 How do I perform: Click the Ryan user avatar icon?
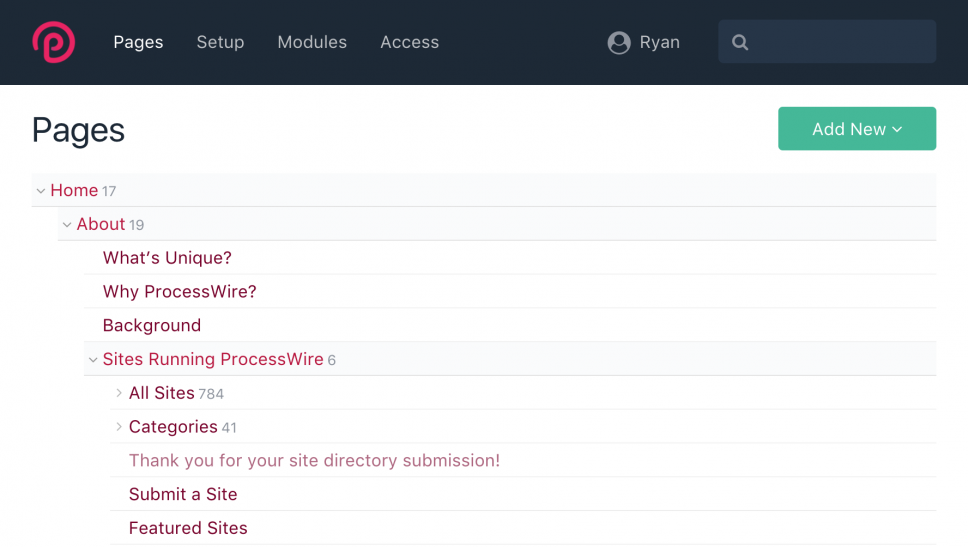[619, 43]
